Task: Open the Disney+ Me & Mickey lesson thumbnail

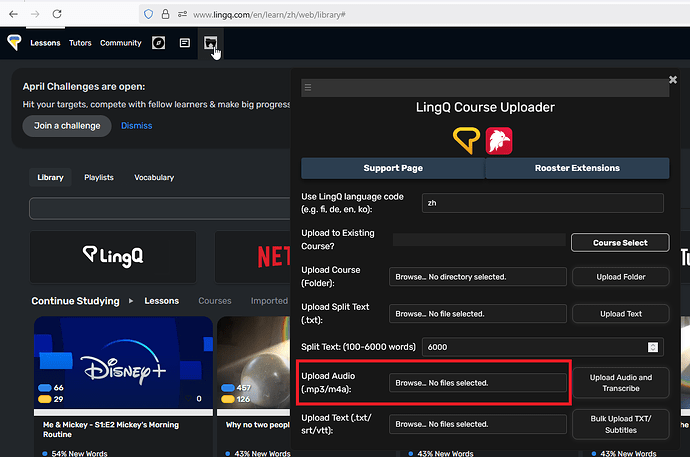Action: (123, 363)
